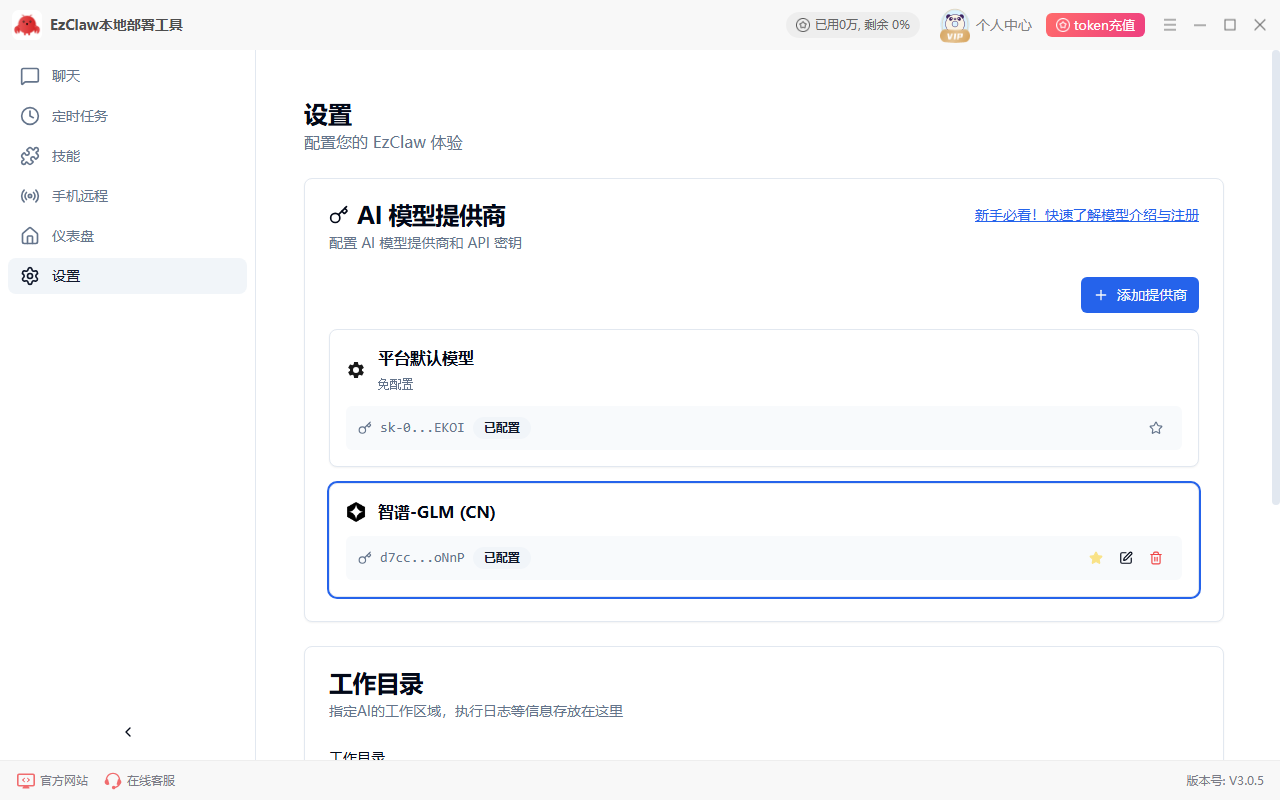The height and width of the screenshot is (800, 1280).
Task: Click the 仪表盘 home icon
Action: pyautogui.click(x=30, y=236)
